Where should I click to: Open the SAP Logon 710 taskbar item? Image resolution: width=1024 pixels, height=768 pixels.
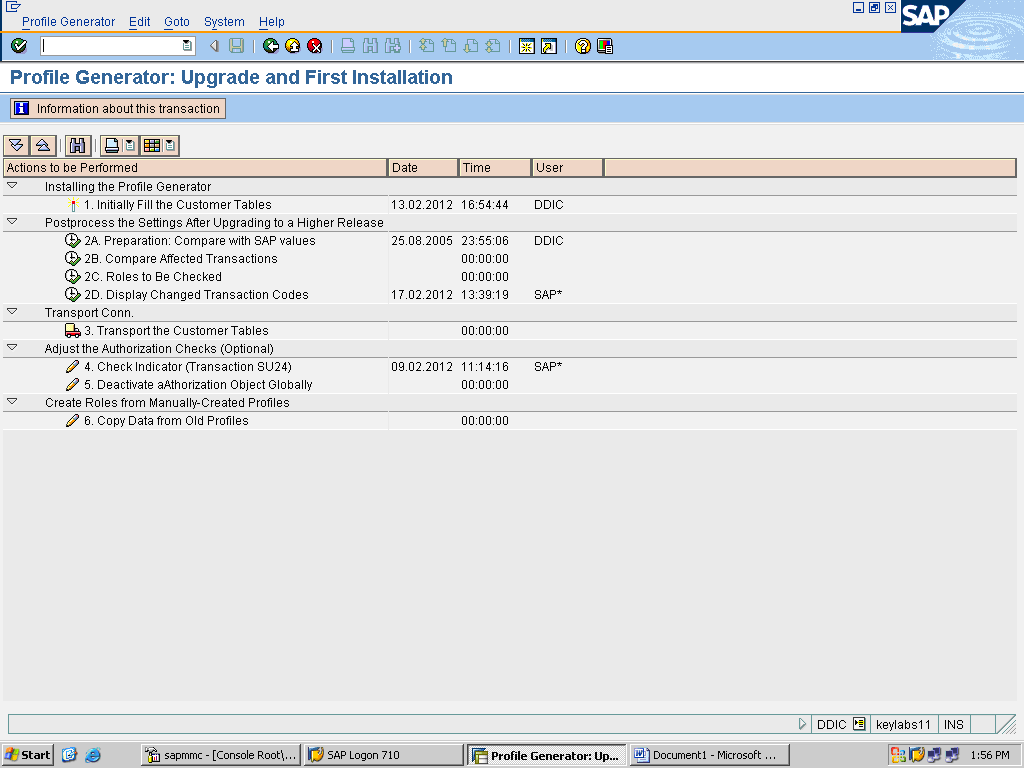pyautogui.click(x=383, y=754)
